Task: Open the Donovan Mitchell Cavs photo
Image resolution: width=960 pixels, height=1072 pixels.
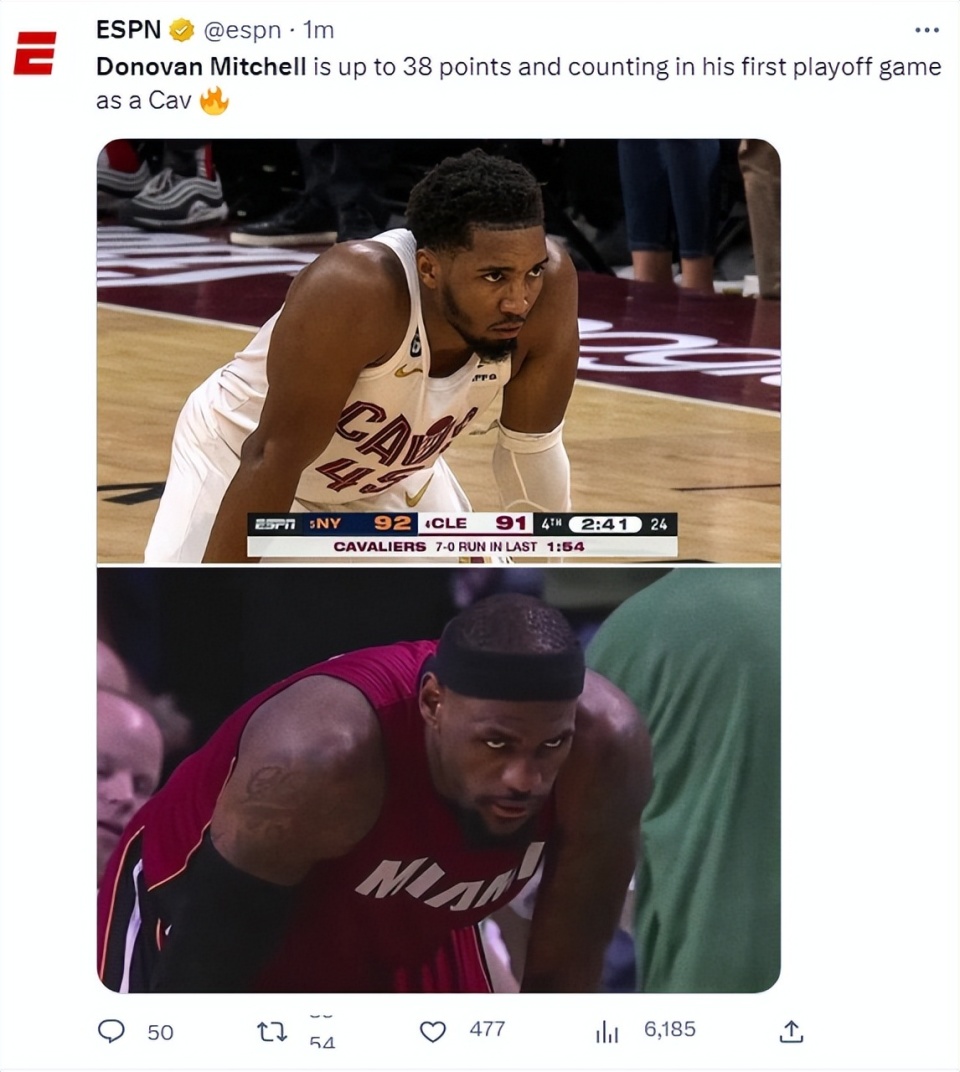Action: (x=438, y=351)
